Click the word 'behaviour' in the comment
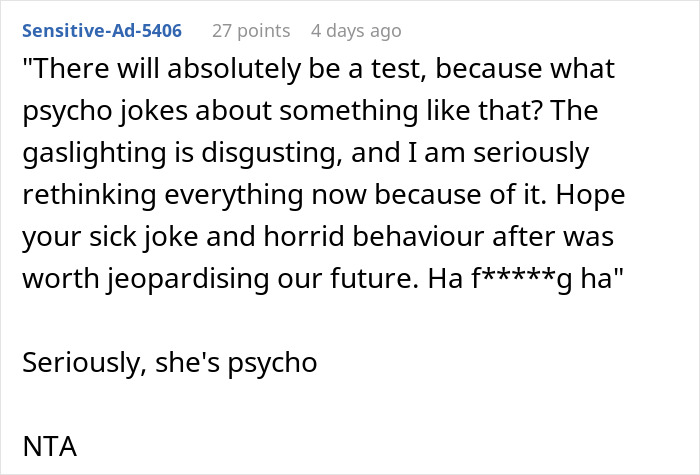The height and width of the screenshot is (475, 700). pyautogui.click(x=418, y=236)
